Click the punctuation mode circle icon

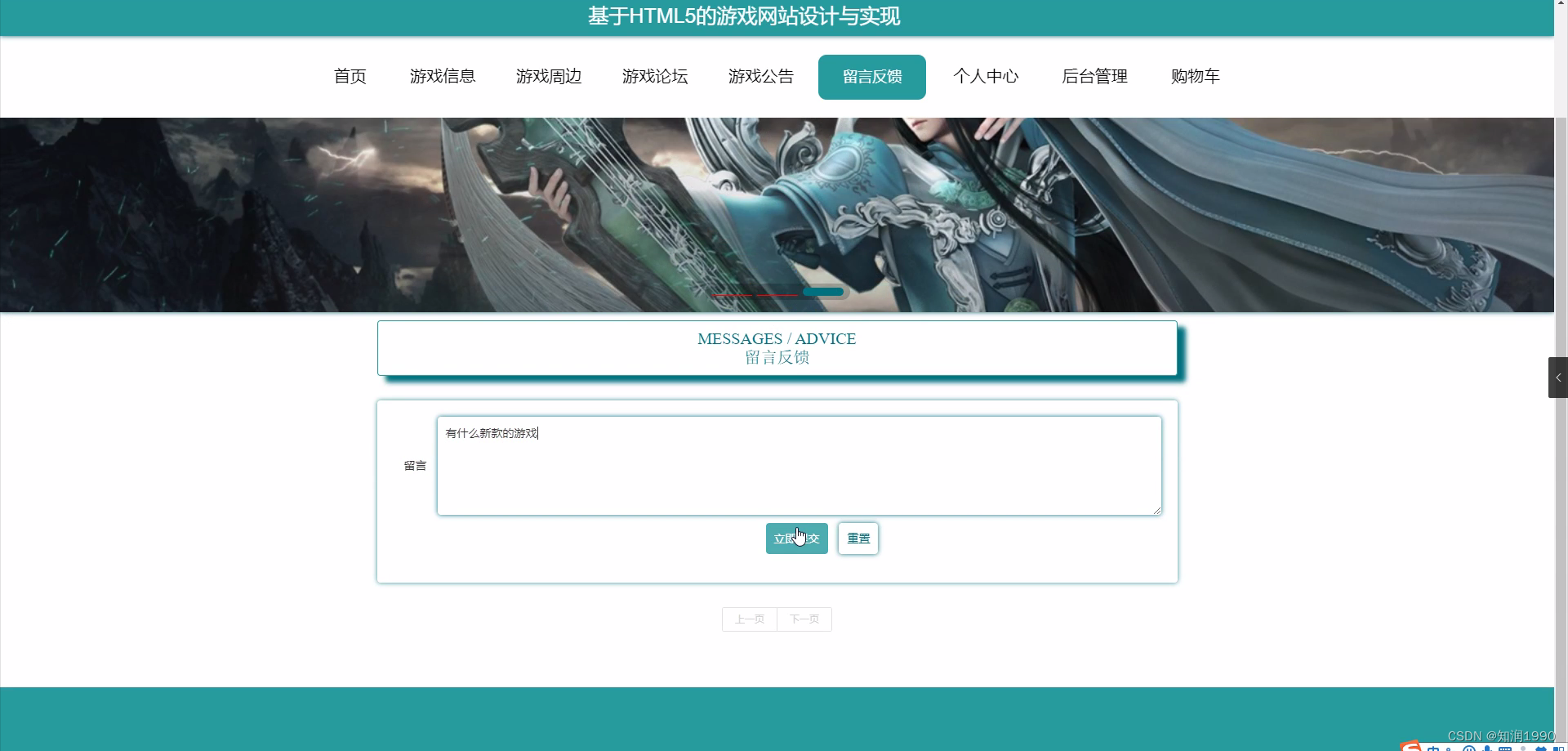[1470, 748]
